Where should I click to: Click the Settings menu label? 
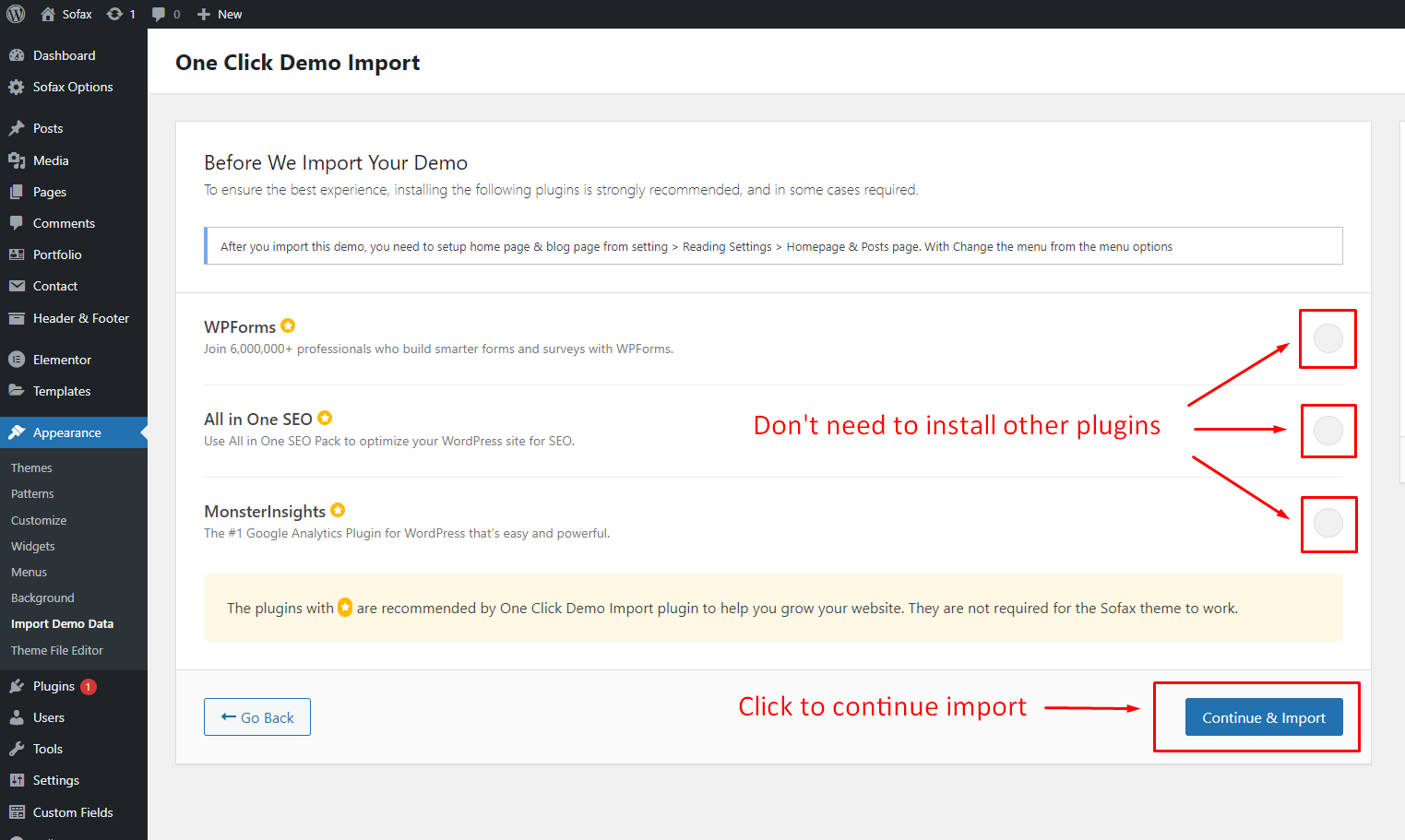[56, 780]
